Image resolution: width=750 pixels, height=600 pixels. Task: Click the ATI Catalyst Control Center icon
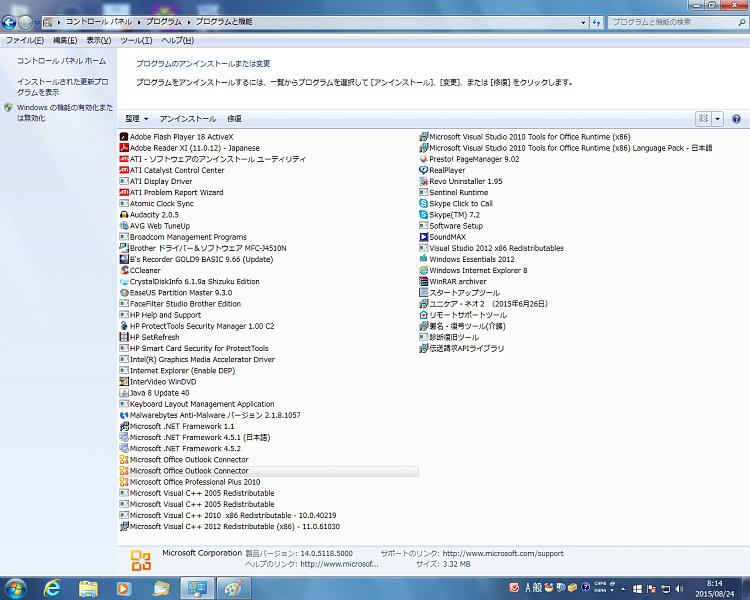[x=124, y=170]
